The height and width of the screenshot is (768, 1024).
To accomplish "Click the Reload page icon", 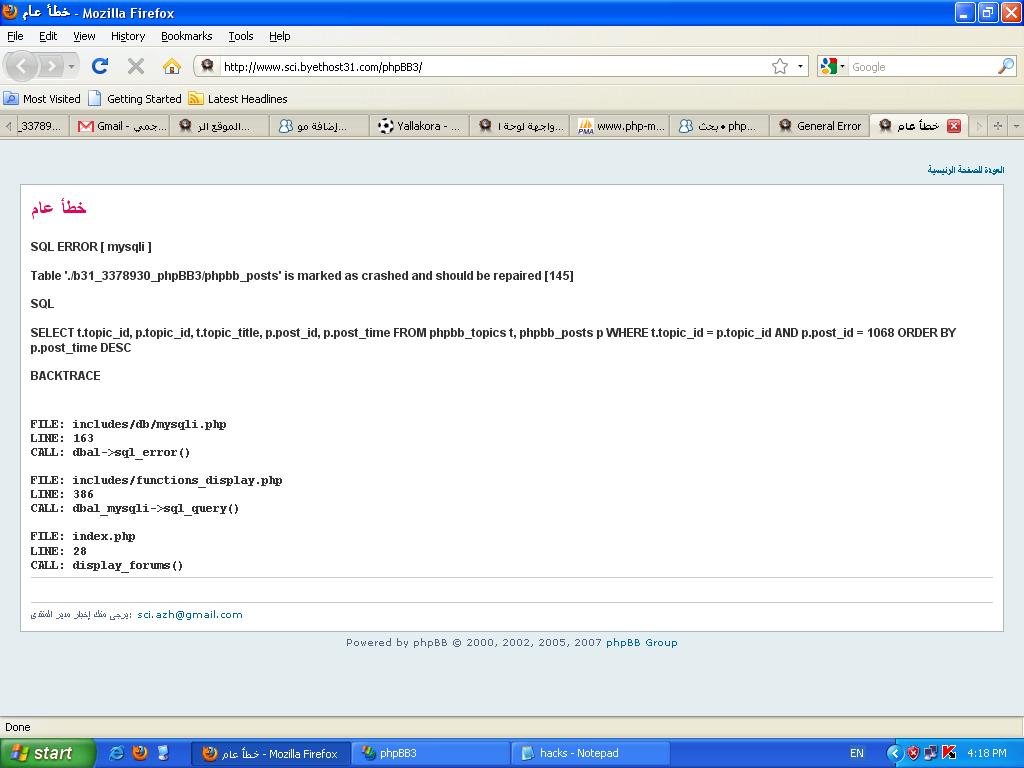I will tap(100, 66).
